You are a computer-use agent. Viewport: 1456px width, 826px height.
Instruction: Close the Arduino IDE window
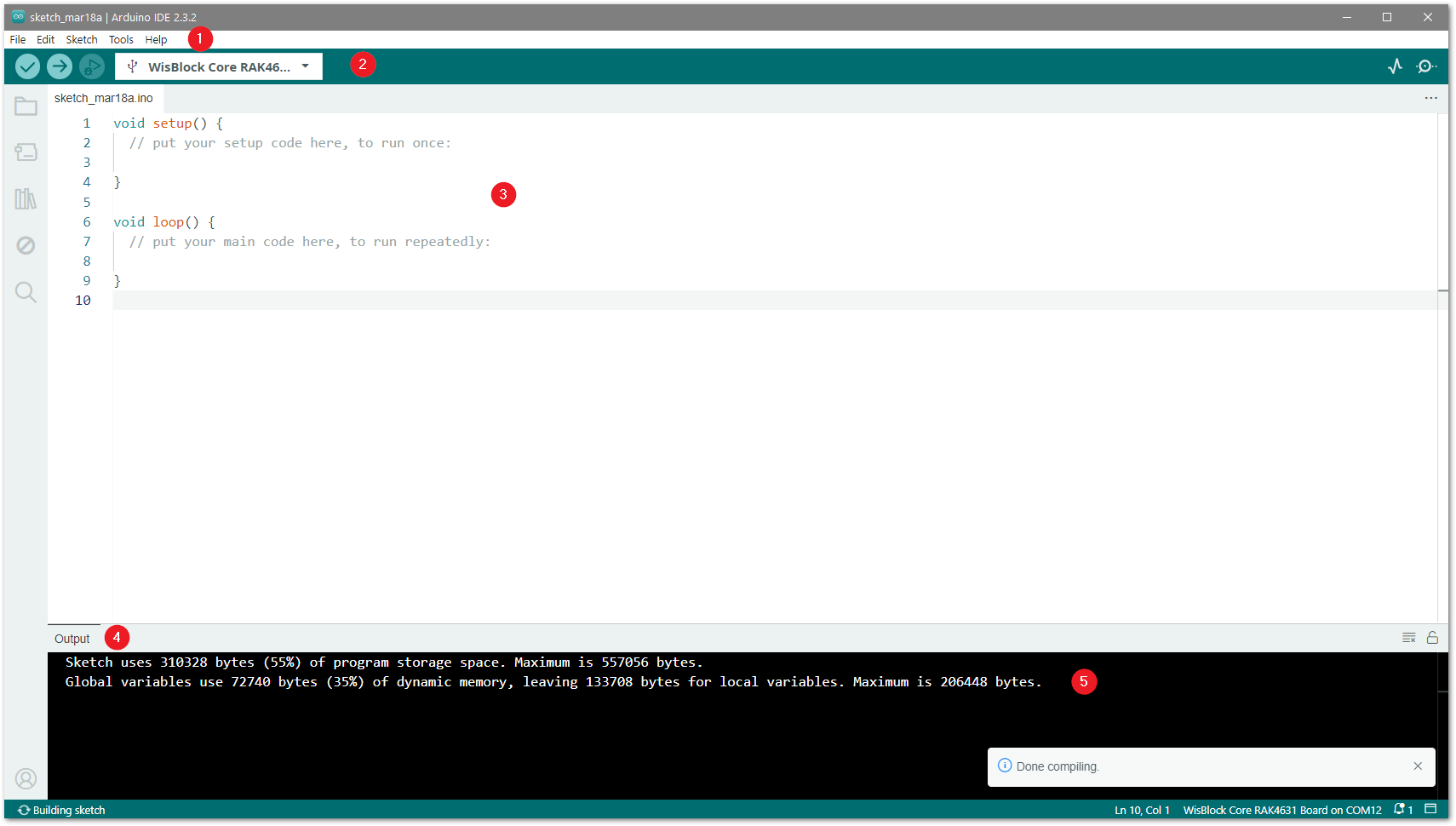1428,17
